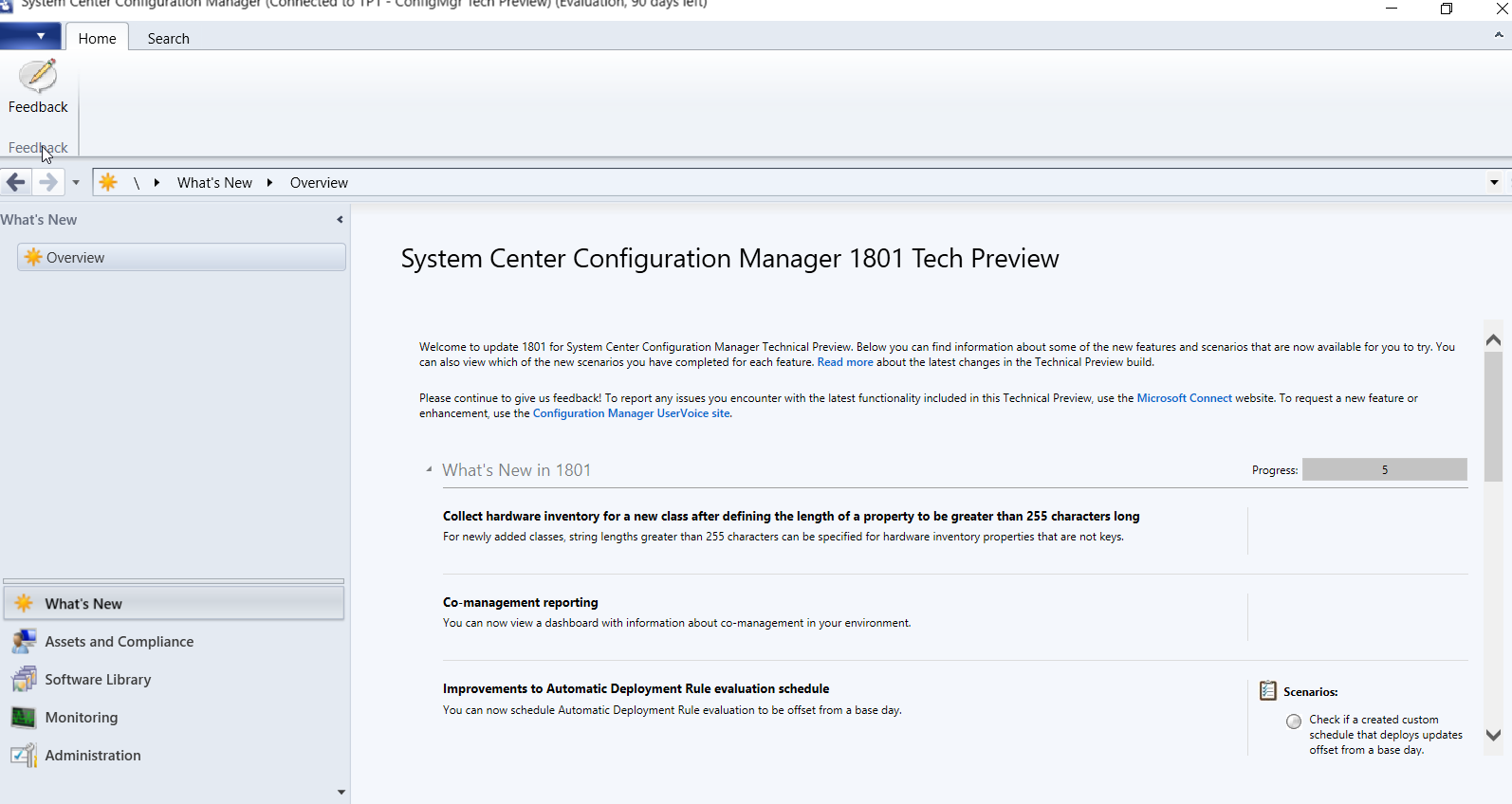The height and width of the screenshot is (804, 1512).
Task: Collapse the What's New navigation pane
Action: (340, 219)
